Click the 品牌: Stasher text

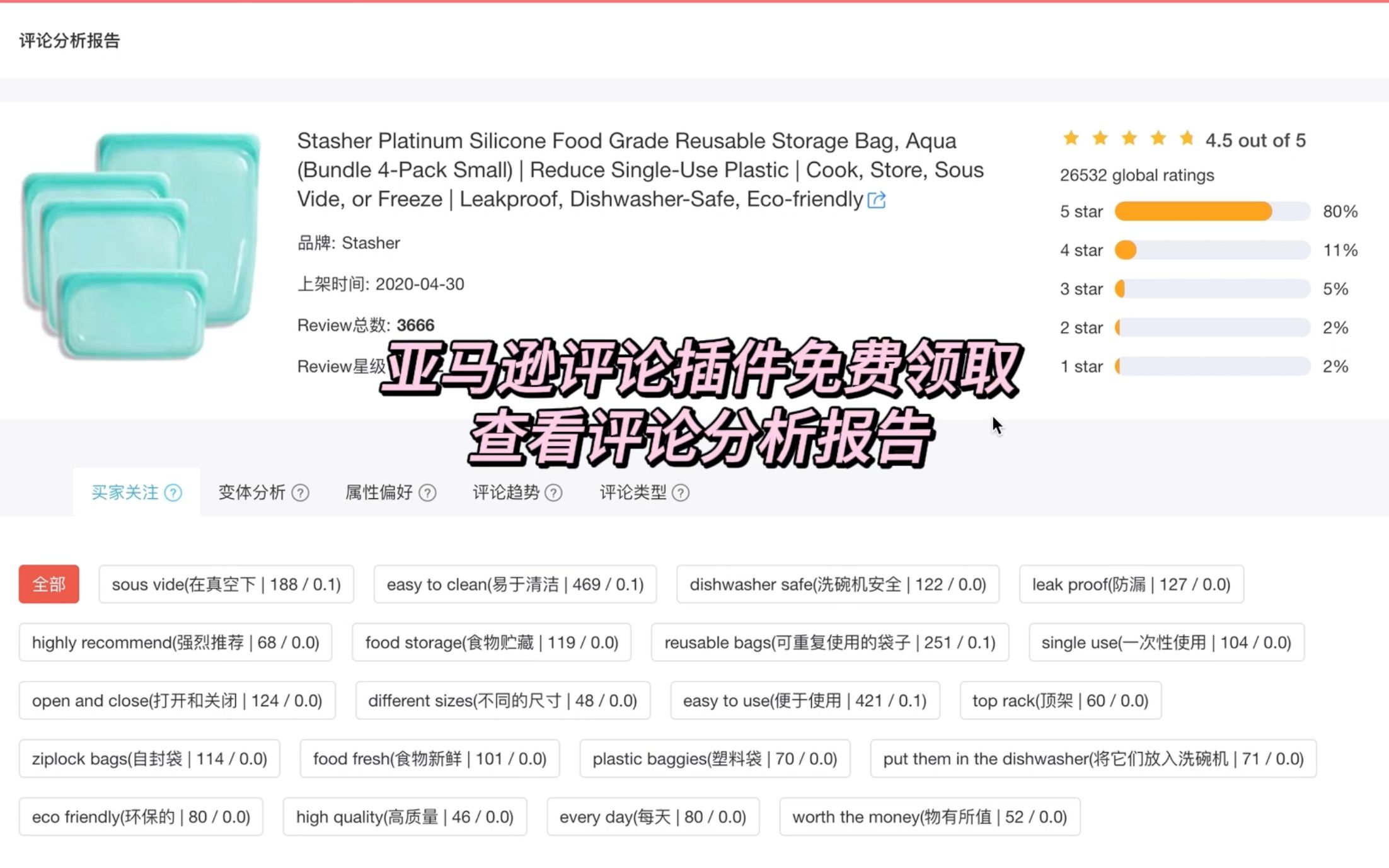coord(349,243)
